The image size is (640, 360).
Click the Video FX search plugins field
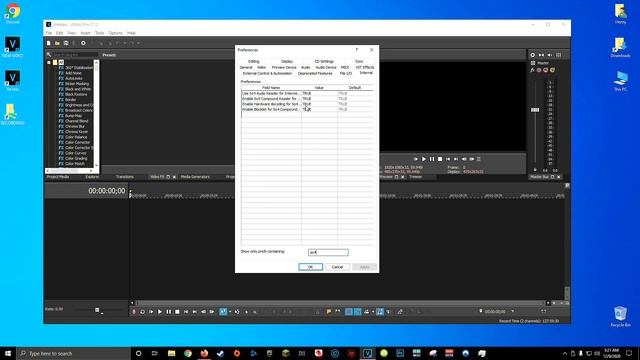click(75, 55)
